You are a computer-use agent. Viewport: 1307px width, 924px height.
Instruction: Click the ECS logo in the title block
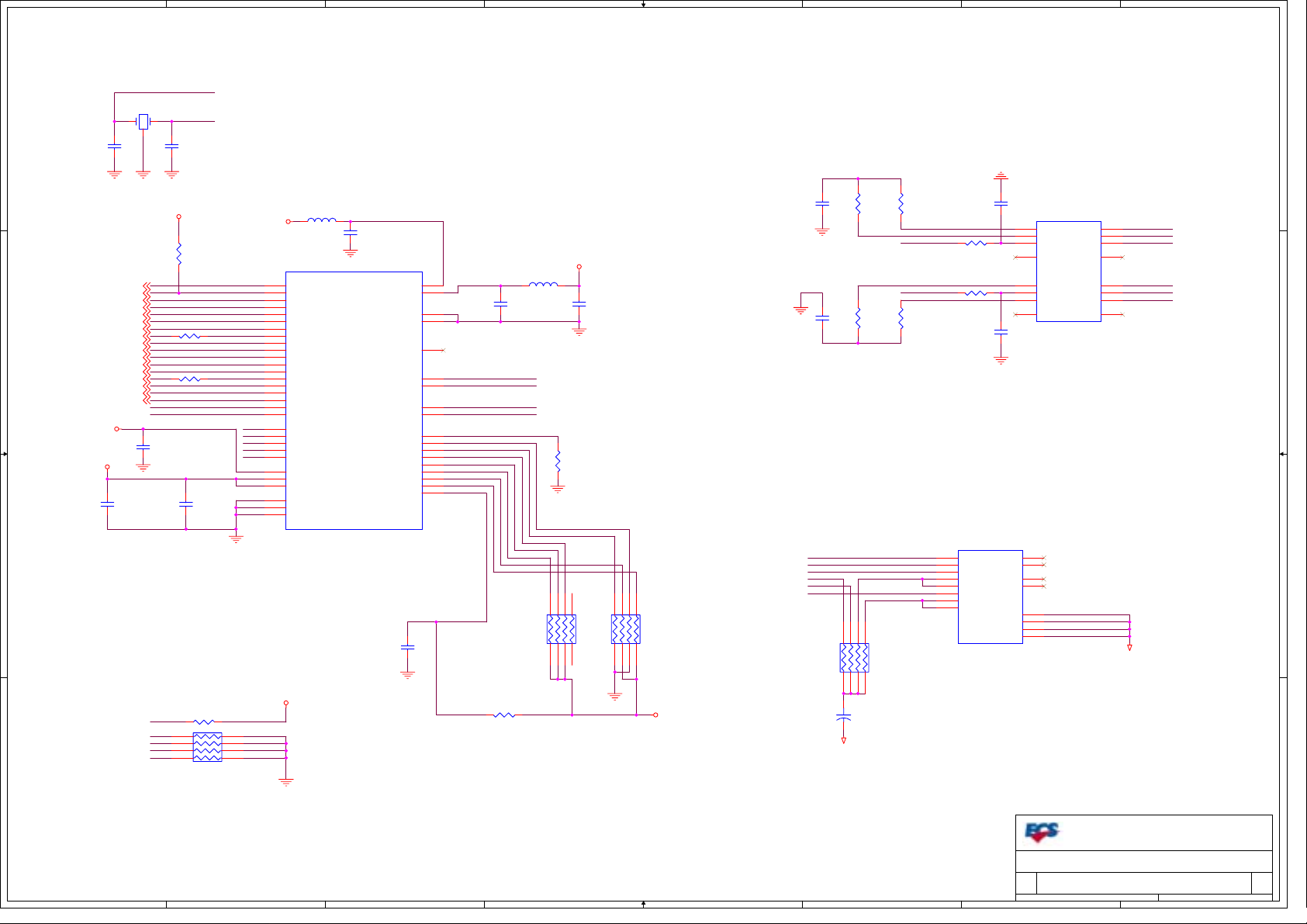coord(1042,832)
